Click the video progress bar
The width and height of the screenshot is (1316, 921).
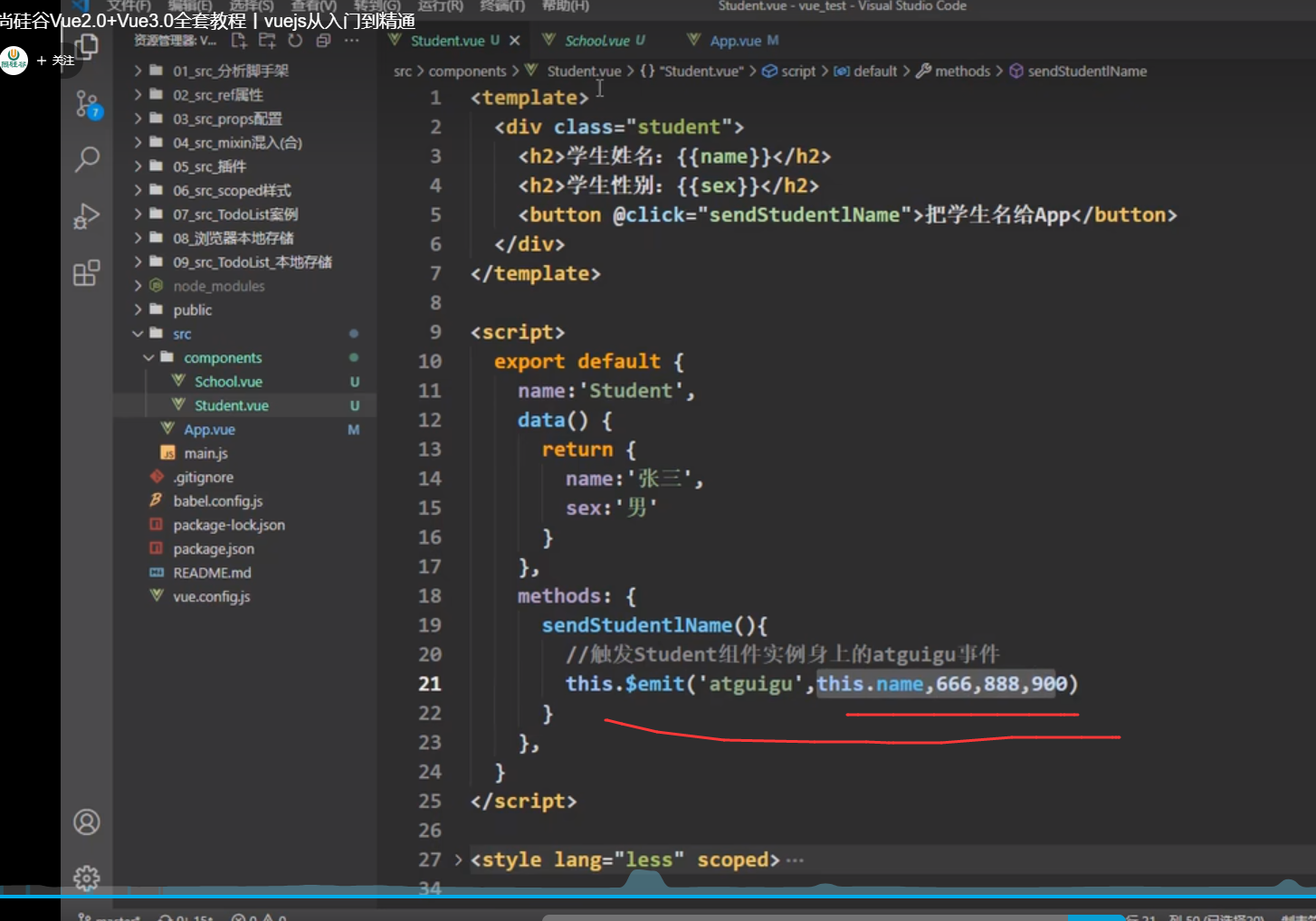658,896
